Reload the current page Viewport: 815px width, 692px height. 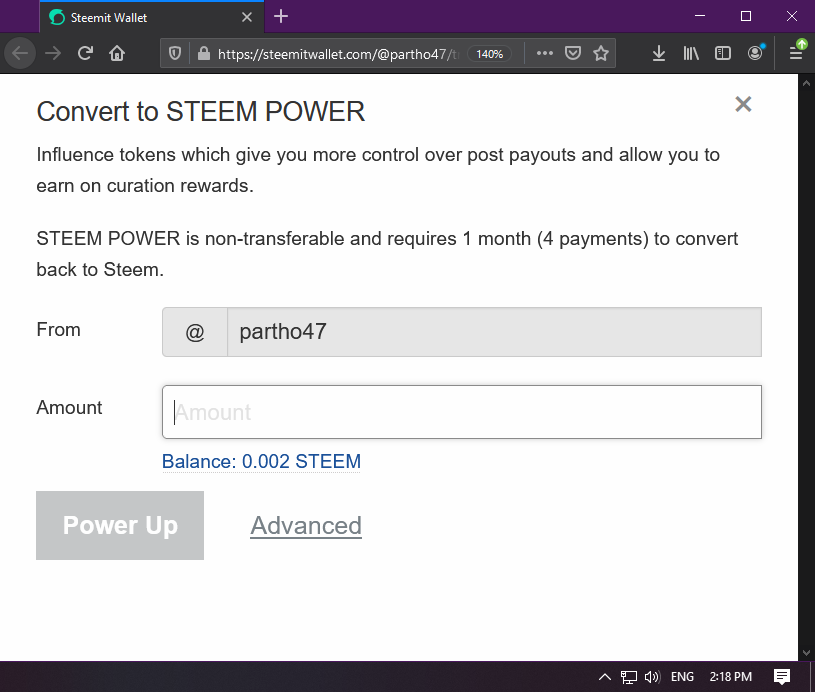pos(85,53)
